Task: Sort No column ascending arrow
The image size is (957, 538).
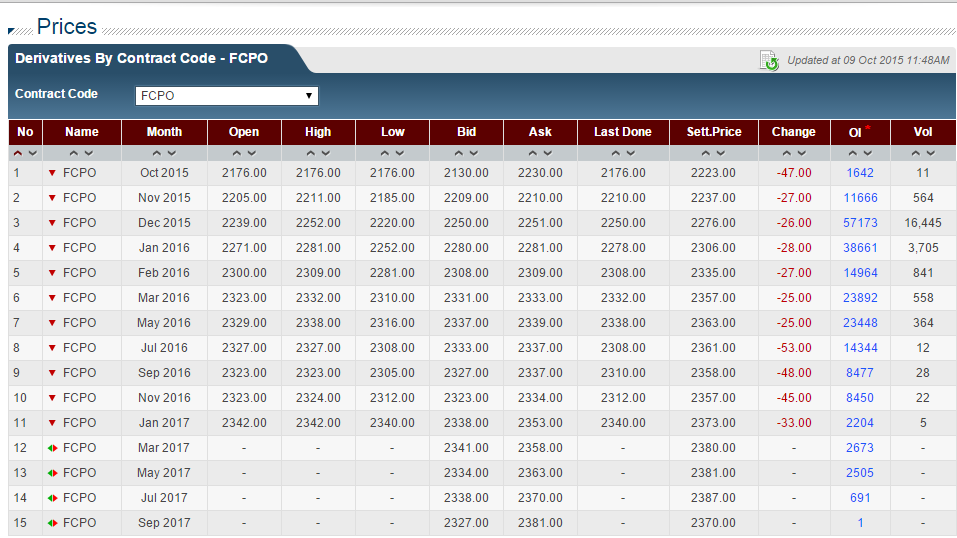Action: coord(18,153)
